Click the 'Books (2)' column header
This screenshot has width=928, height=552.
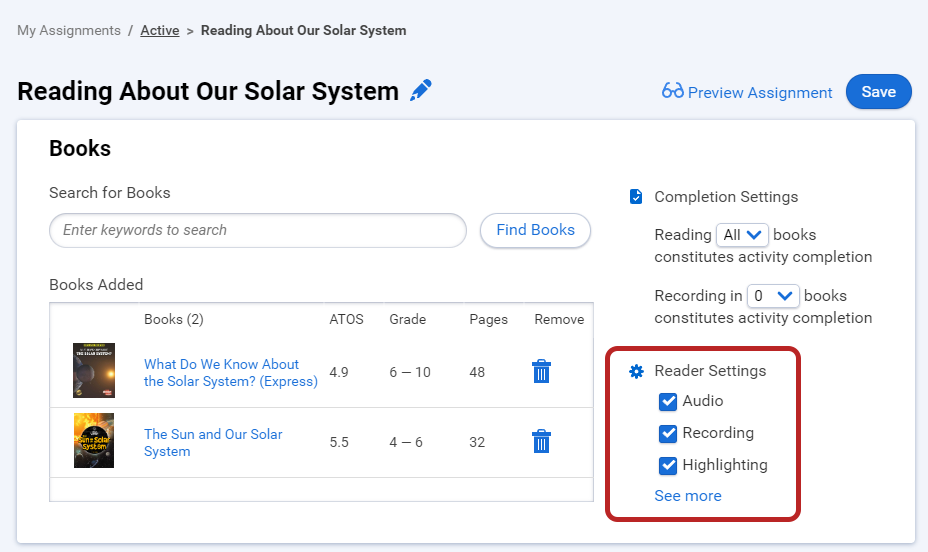click(x=174, y=319)
